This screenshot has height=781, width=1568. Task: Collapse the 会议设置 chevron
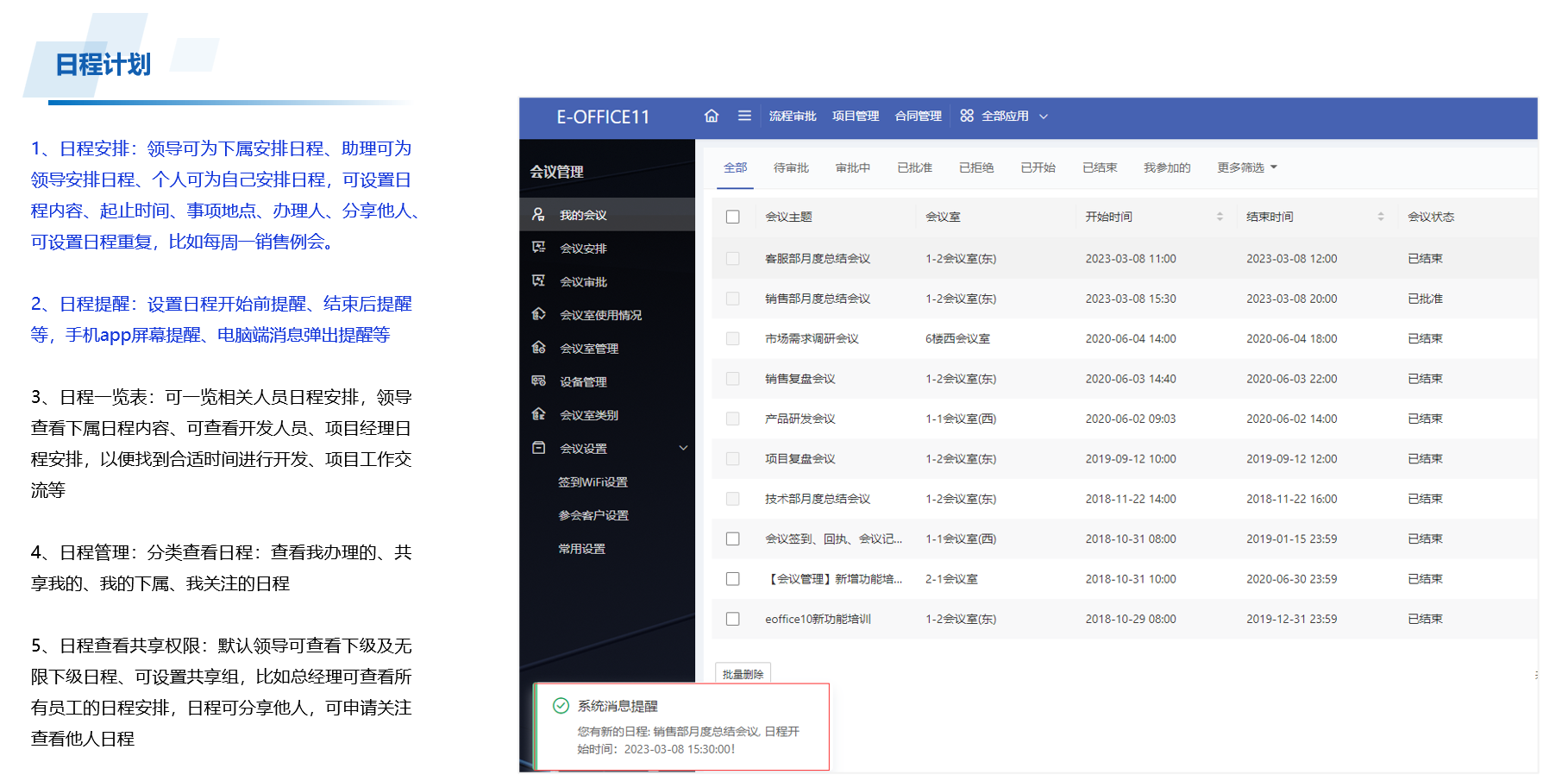(683, 448)
